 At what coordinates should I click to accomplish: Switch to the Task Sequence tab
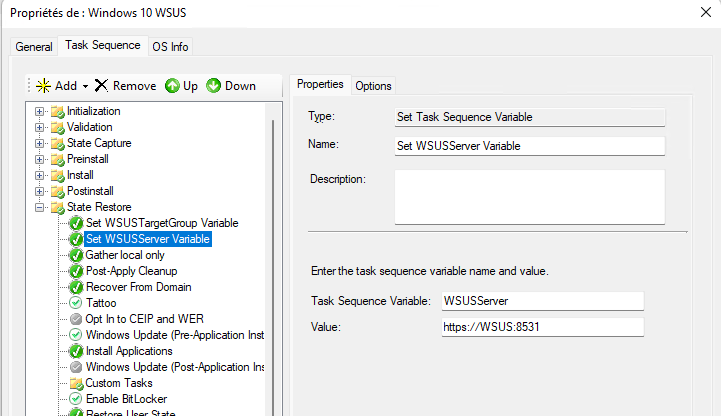click(x=103, y=45)
